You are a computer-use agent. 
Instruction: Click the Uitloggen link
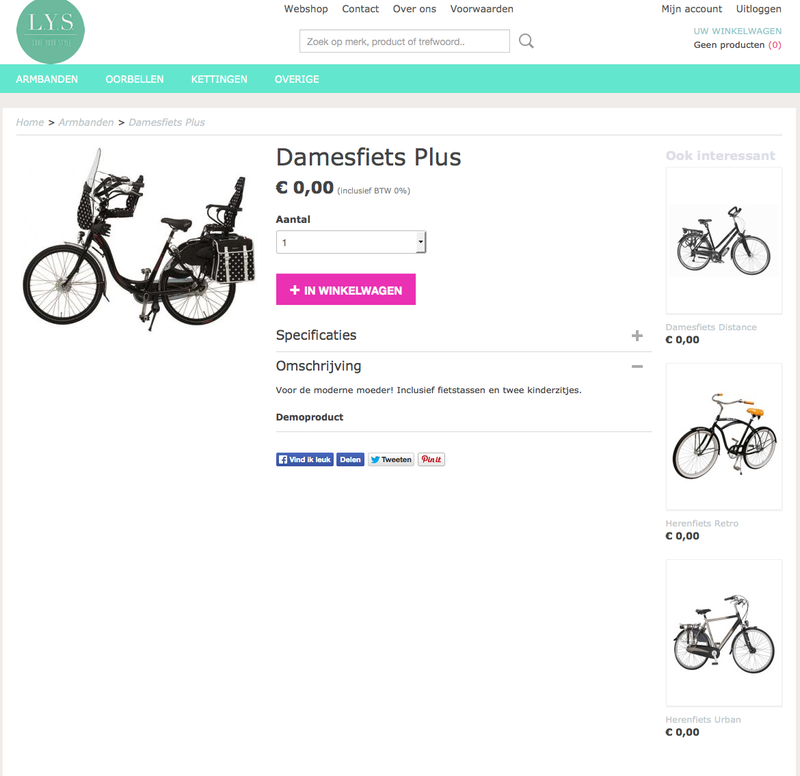(x=758, y=9)
